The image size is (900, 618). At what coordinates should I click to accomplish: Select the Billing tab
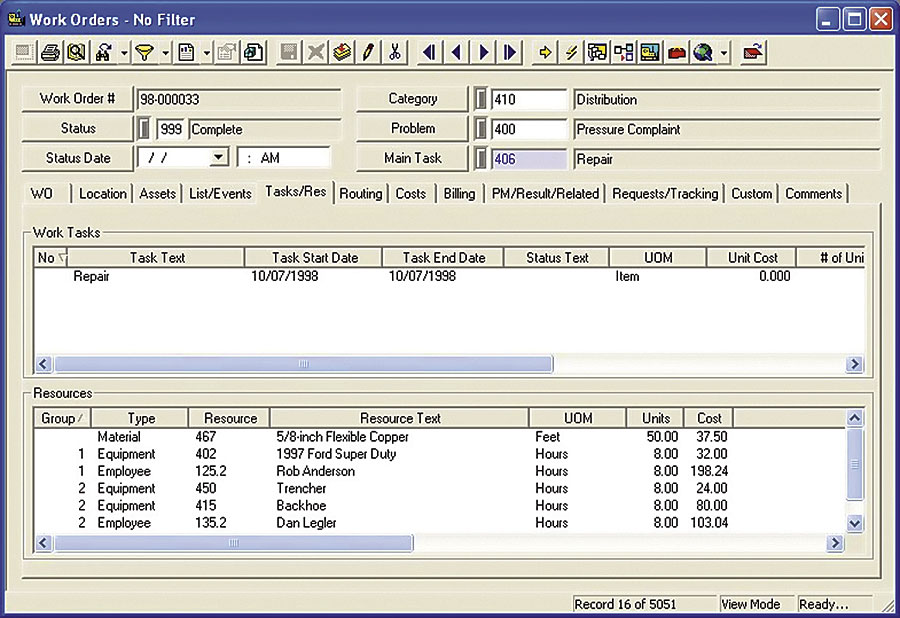tap(460, 194)
